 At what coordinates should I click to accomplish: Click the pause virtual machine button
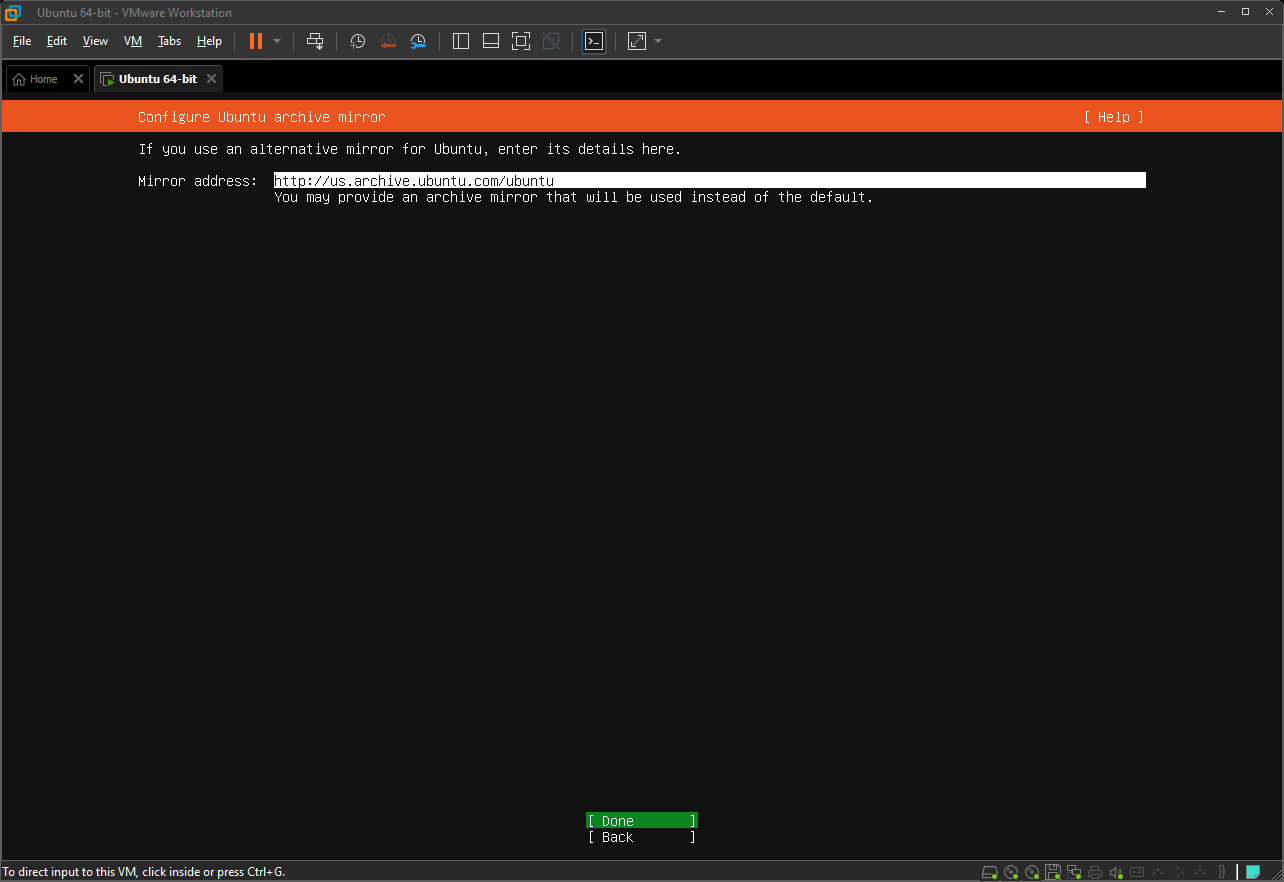tap(256, 41)
